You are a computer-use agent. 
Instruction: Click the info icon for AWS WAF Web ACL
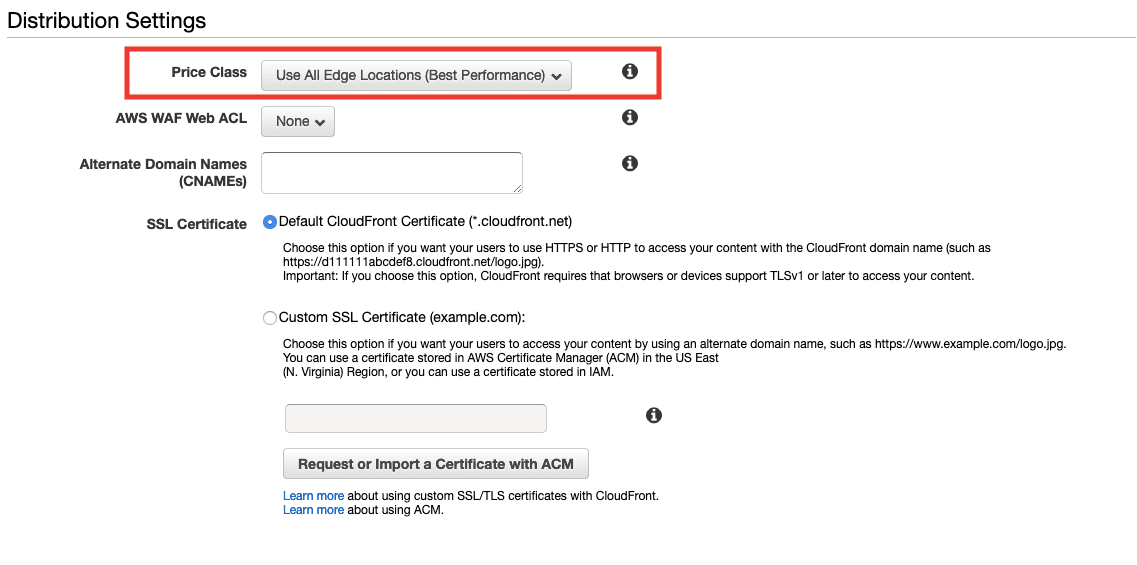pyautogui.click(x=630, y=118)
